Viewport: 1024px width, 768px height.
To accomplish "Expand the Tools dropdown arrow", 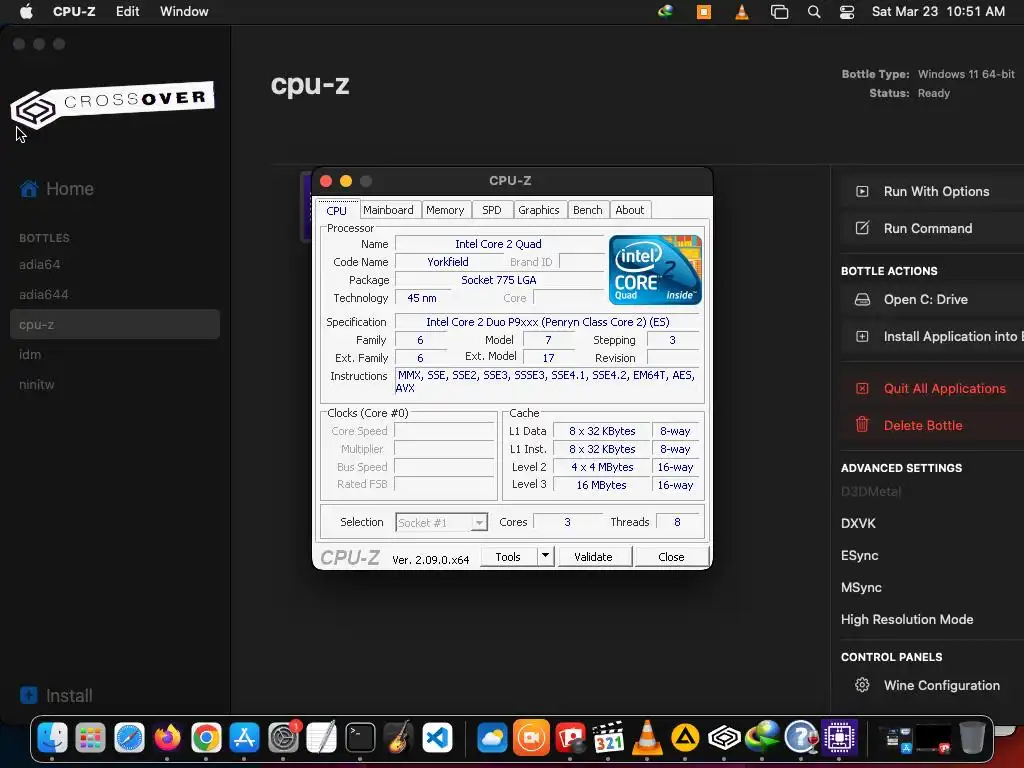I will pos(545,556).
